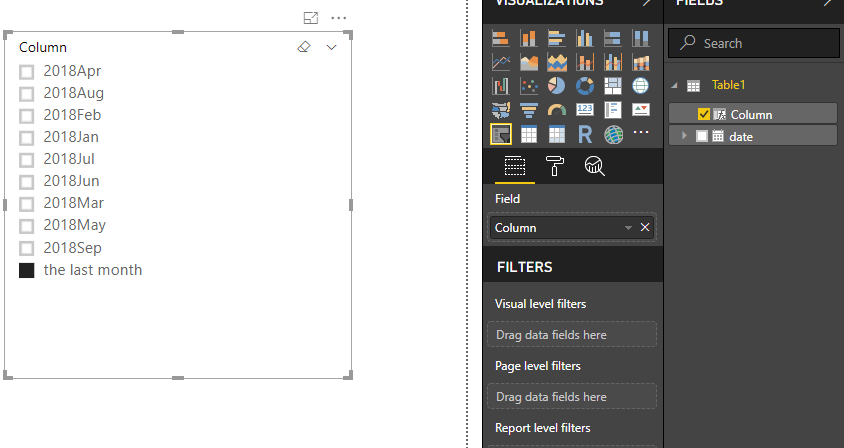Select the Line chart visualization
844x448 pixels.
point(501,62)
